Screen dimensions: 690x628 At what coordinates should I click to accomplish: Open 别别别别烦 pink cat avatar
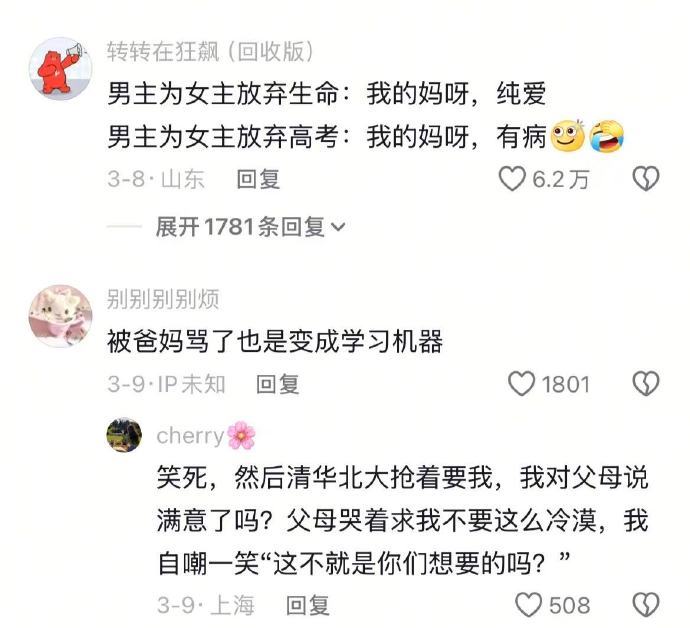60,316
